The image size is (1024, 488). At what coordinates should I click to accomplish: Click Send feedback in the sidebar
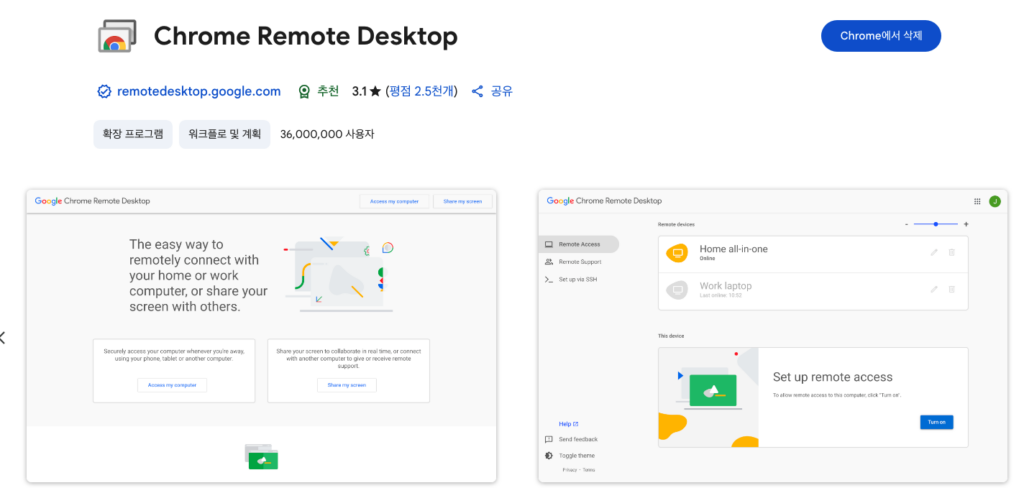click(x=578, y=440)
